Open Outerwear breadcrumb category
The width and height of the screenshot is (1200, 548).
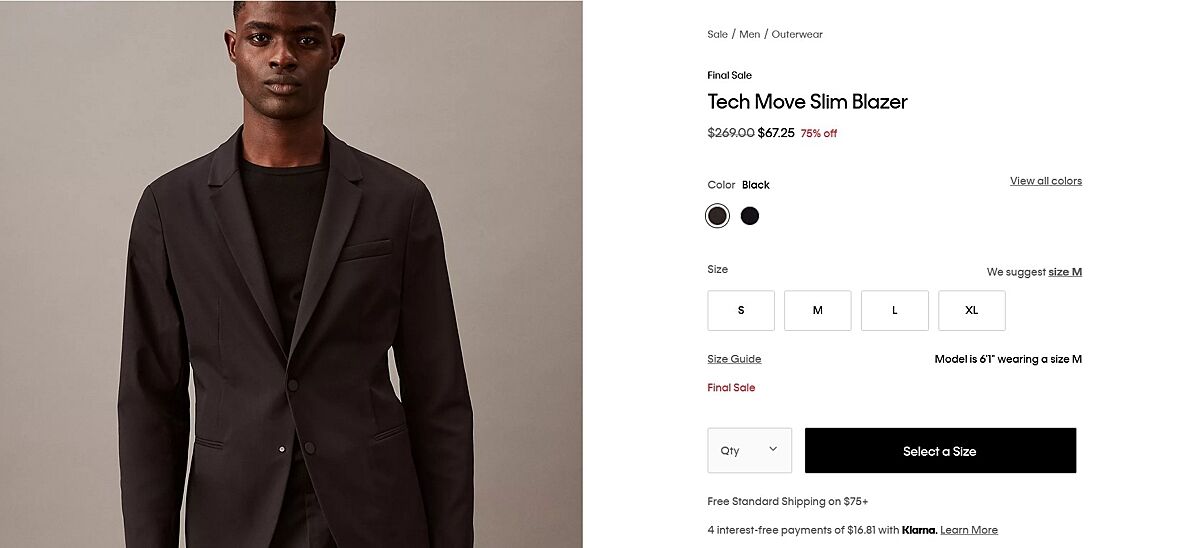[797, 34]
